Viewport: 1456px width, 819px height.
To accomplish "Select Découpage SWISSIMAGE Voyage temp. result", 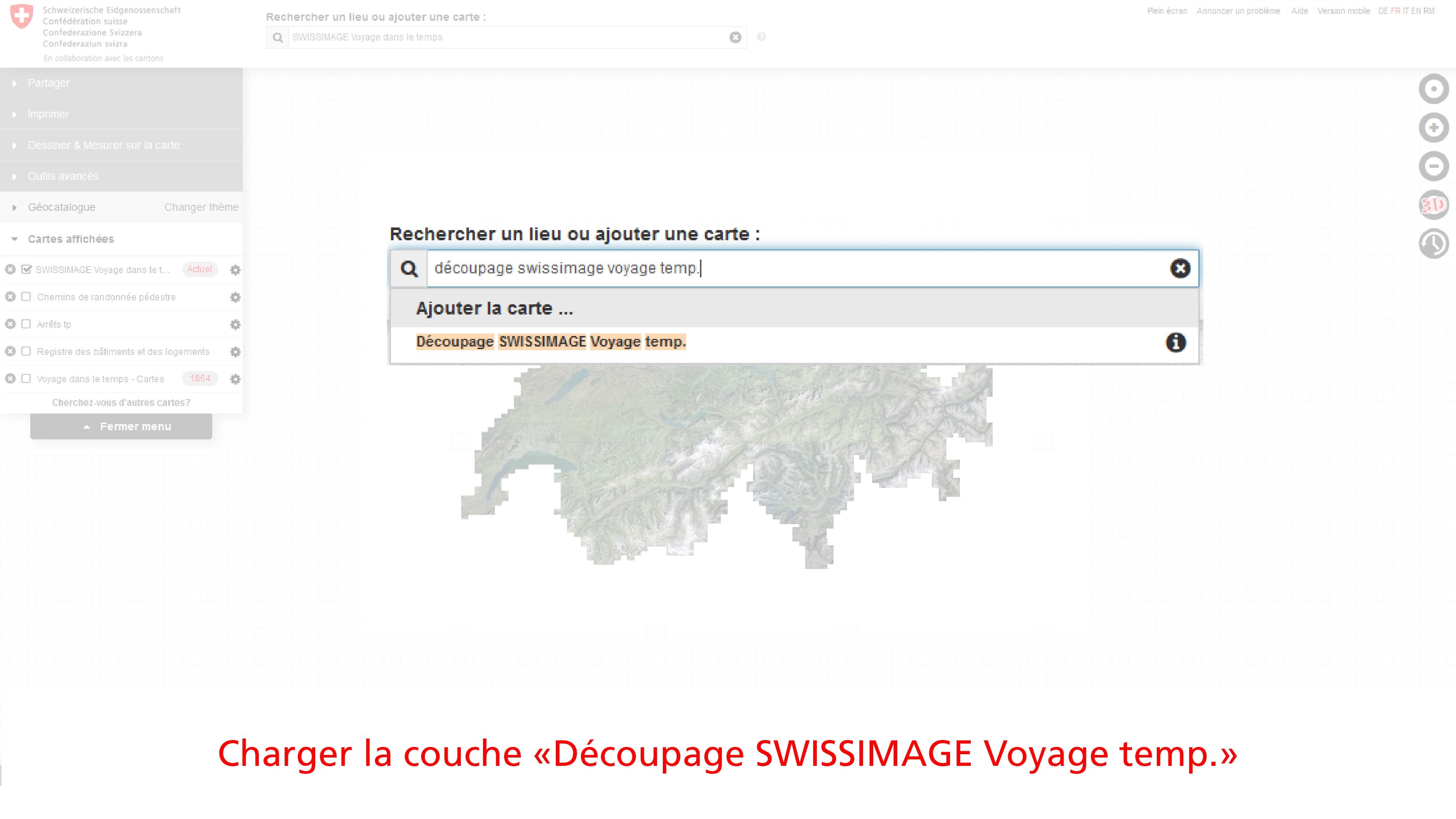I will [x=551, y=342].
